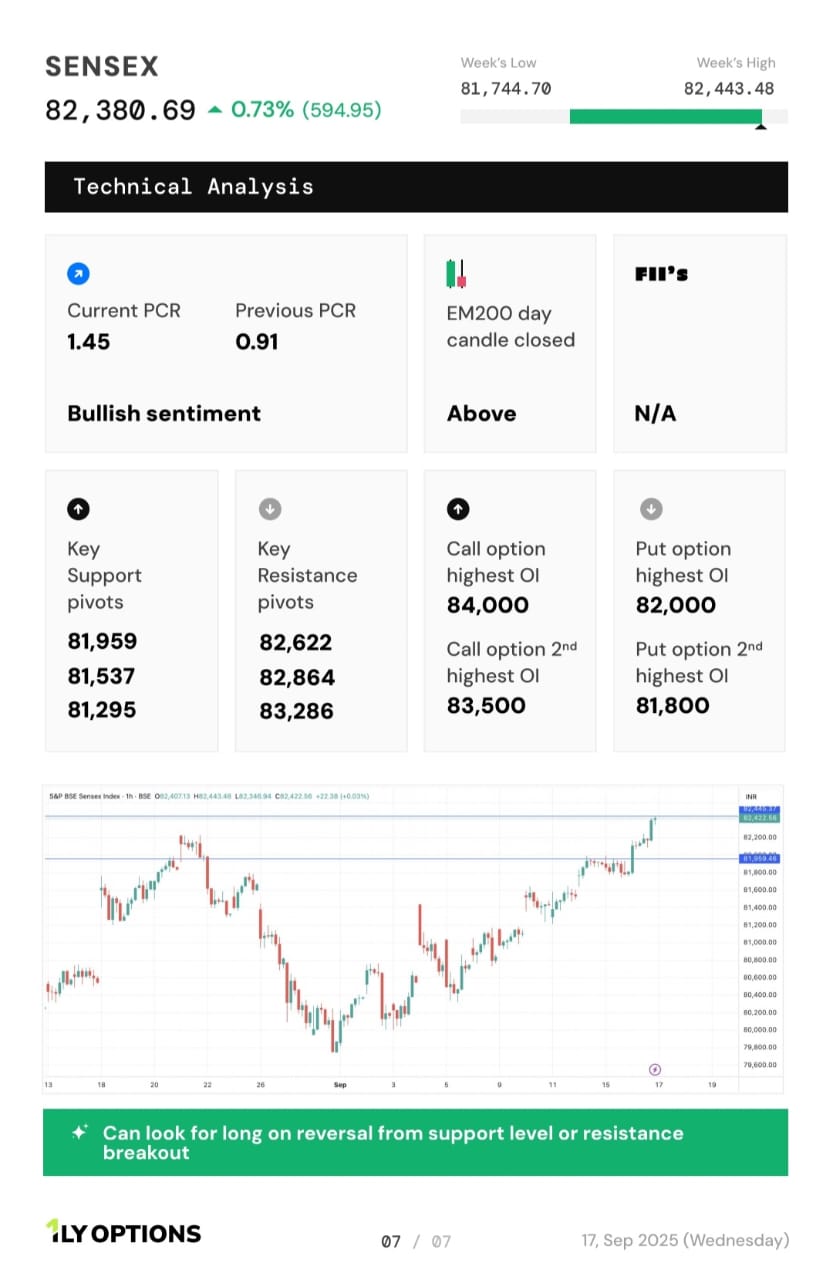The height and width of the screenshot is (1280, 833).
Task: Click the up-arrow icon above Call option highest OI
Action: tap(457, 509)
